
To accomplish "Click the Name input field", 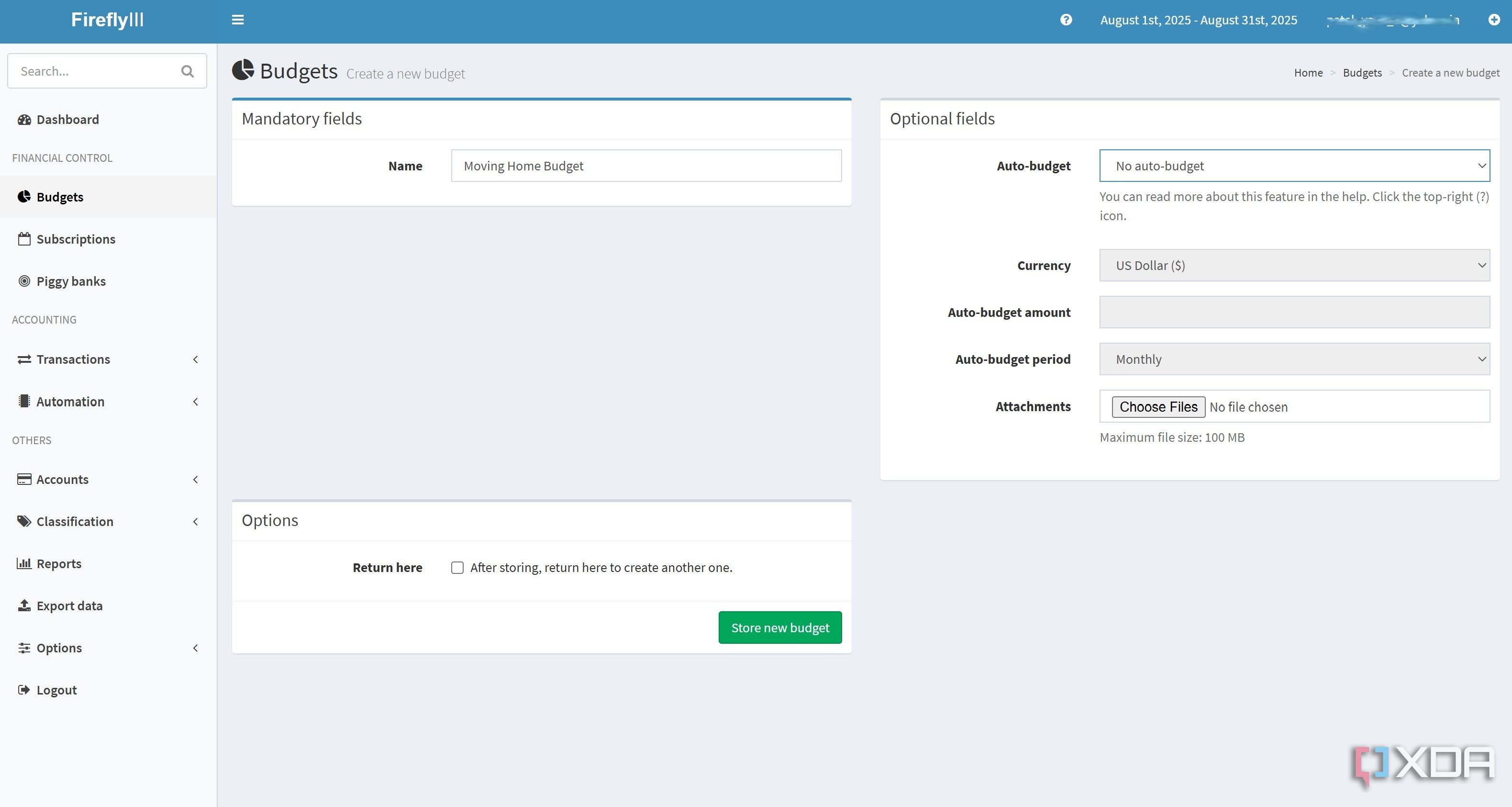I will point(646,166).
